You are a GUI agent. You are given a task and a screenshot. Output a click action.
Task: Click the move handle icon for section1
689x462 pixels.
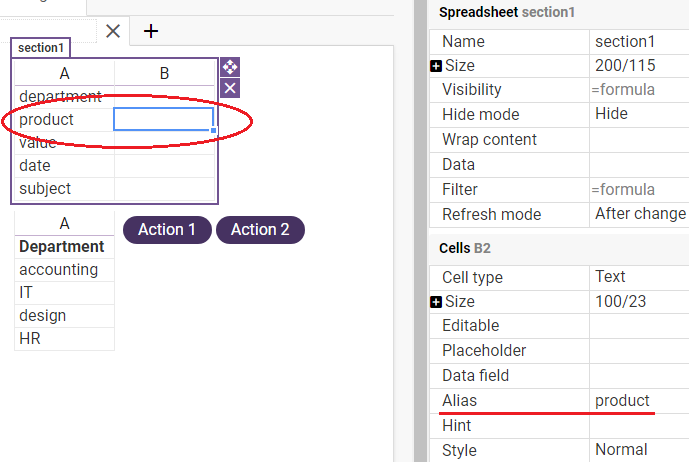pos(230,67)
